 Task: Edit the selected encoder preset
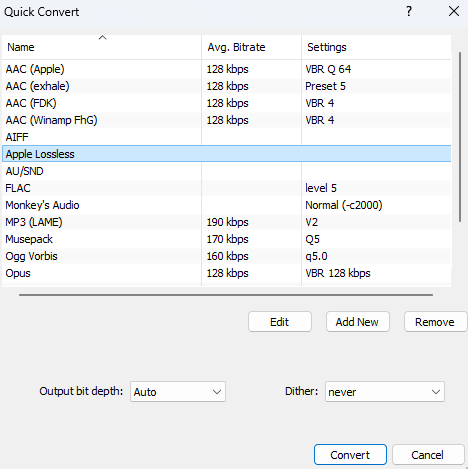tap(280, 322)
